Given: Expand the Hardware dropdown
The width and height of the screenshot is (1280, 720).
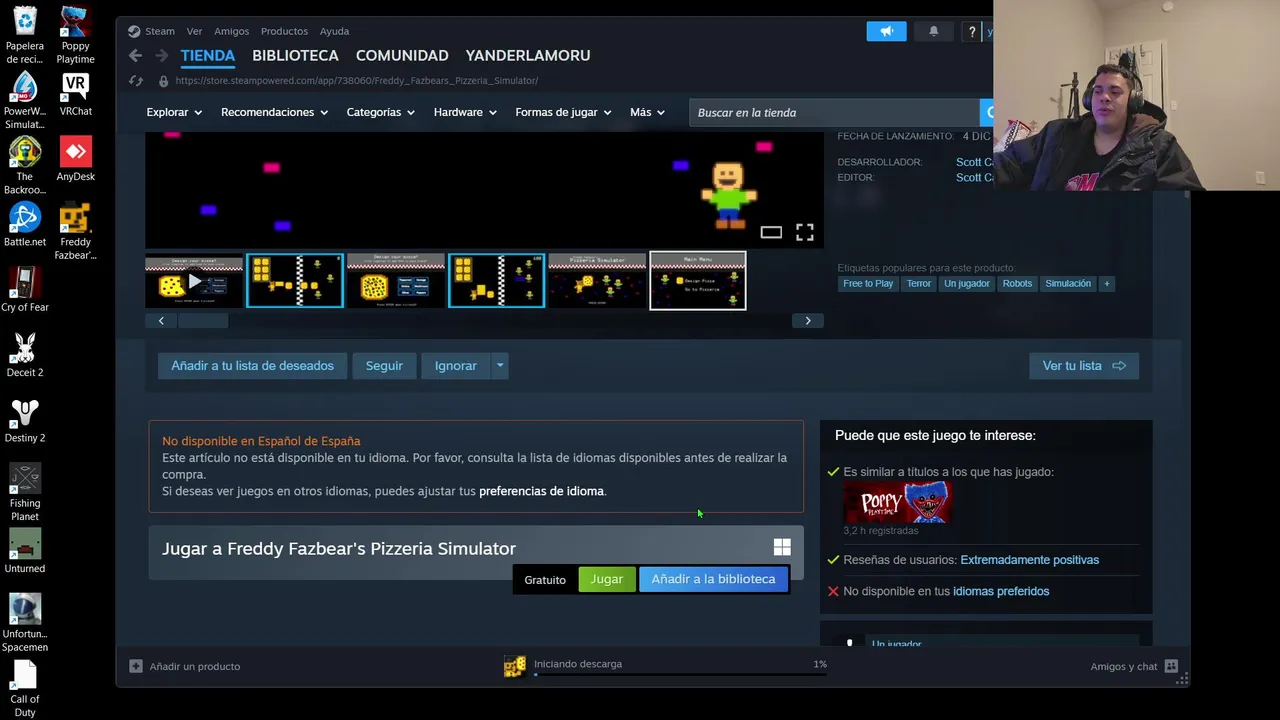Looking at the screenshot, I should [x=465, y=112].
